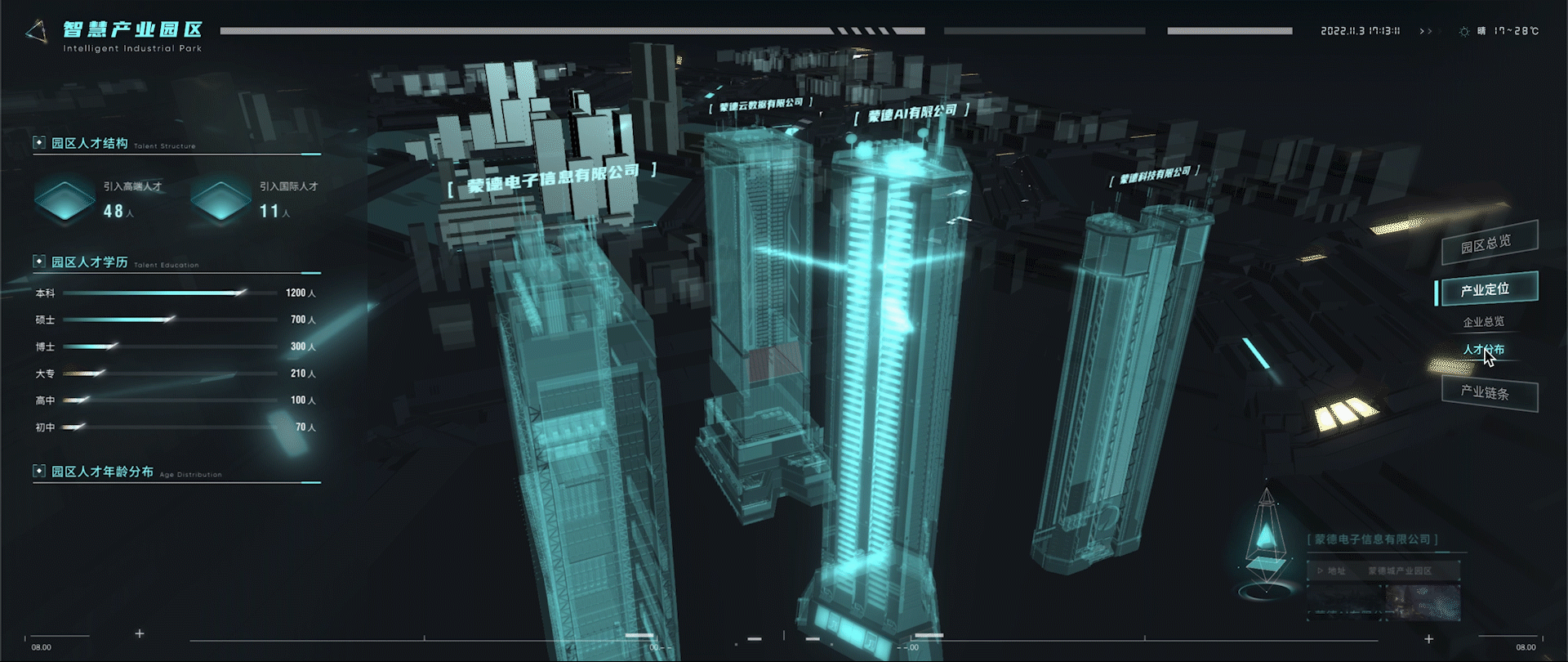Click the 园区人才学历 section heading
Viewport: 1568px width, 662px height.
90,262
